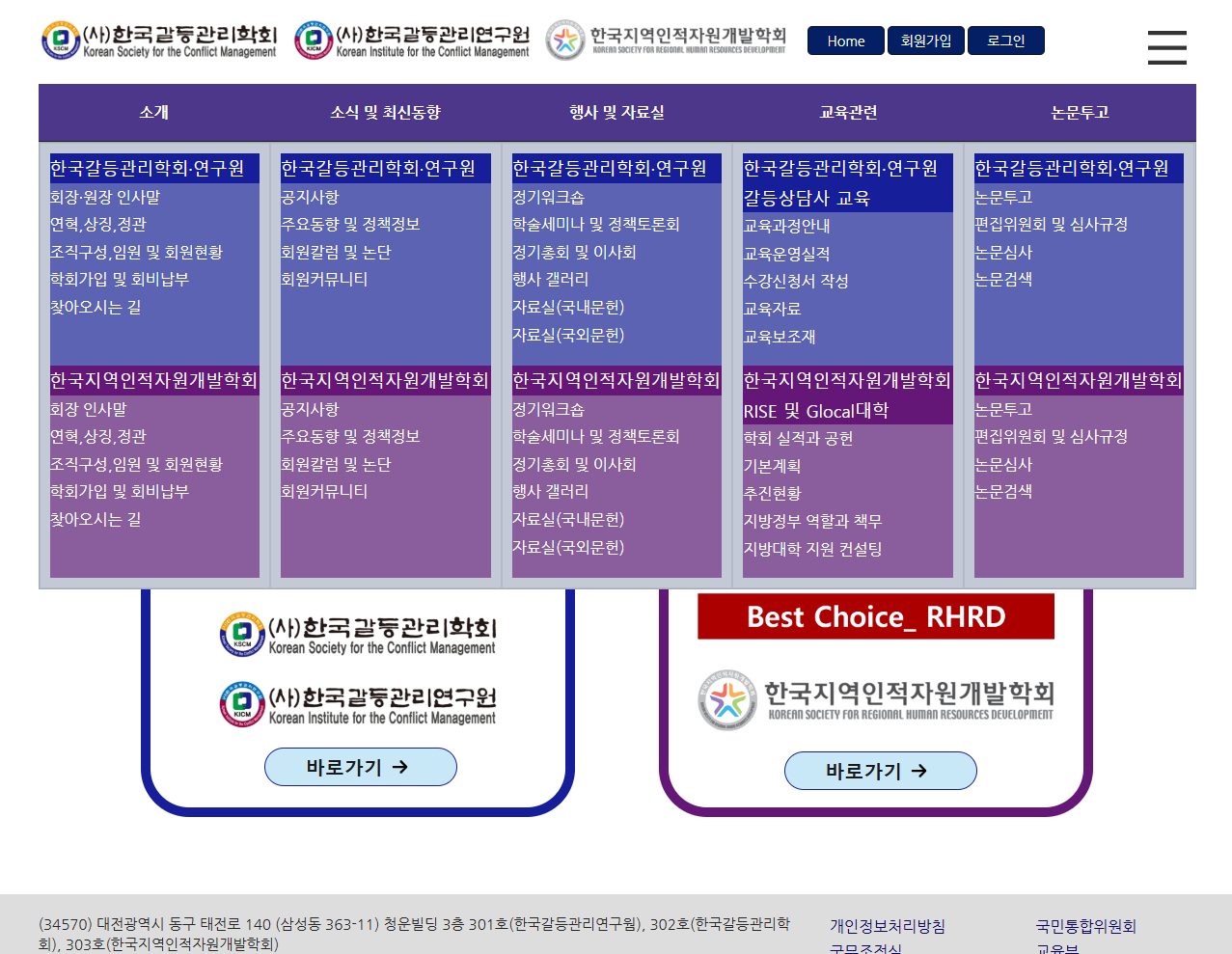The width and height of the screenshot is (1232, 954).
Task: Open 논문심사 in the blue section
Action: 1003,252
